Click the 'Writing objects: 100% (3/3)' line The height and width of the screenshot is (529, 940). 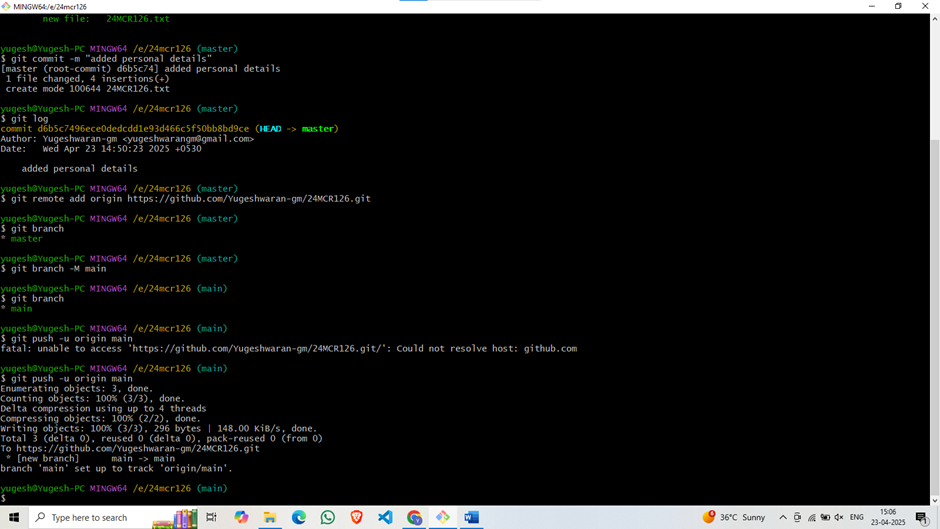[x=159, y=429]
